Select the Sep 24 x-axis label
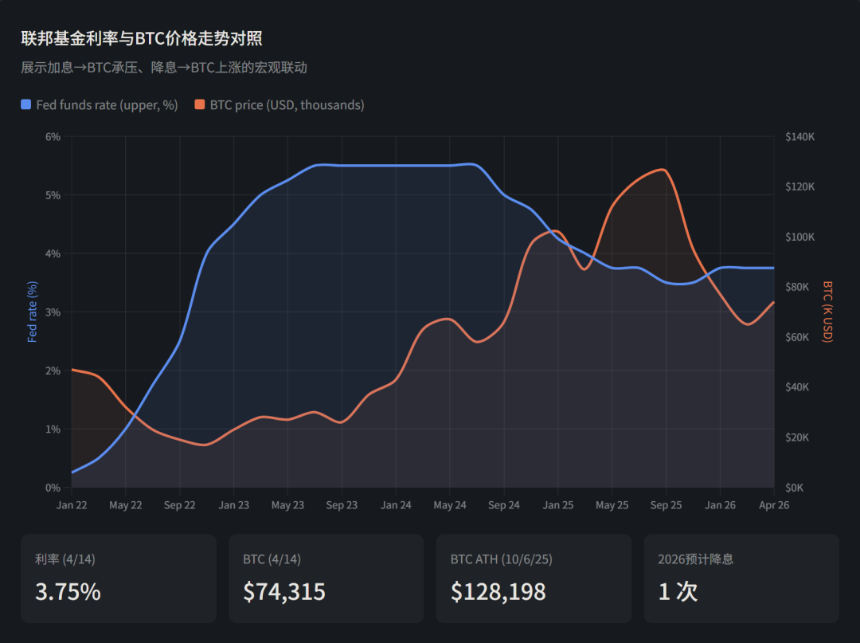Screen dimensions: 860x643 coord(504,506)
